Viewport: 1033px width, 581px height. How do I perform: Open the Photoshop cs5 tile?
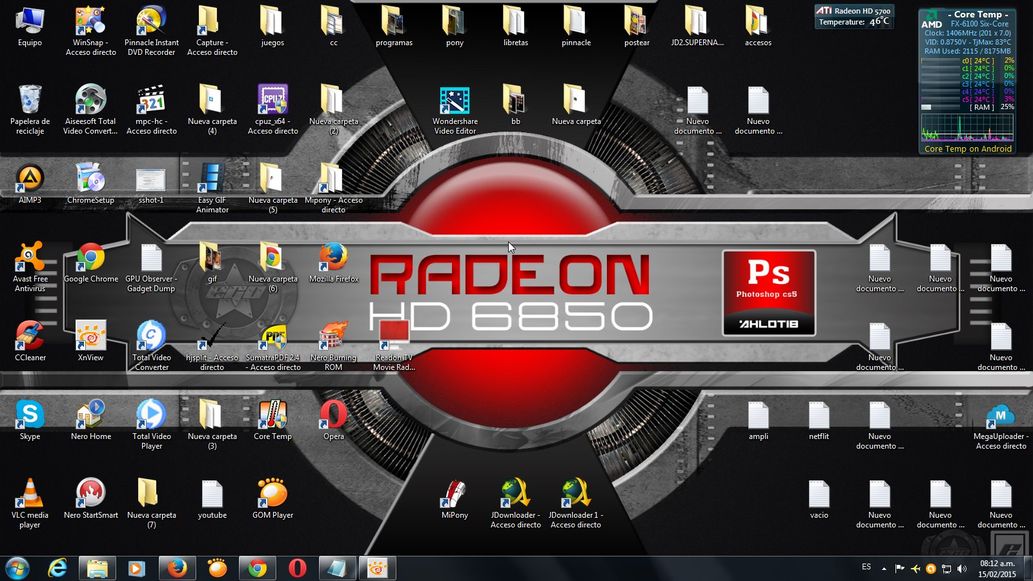click(769, 293)
